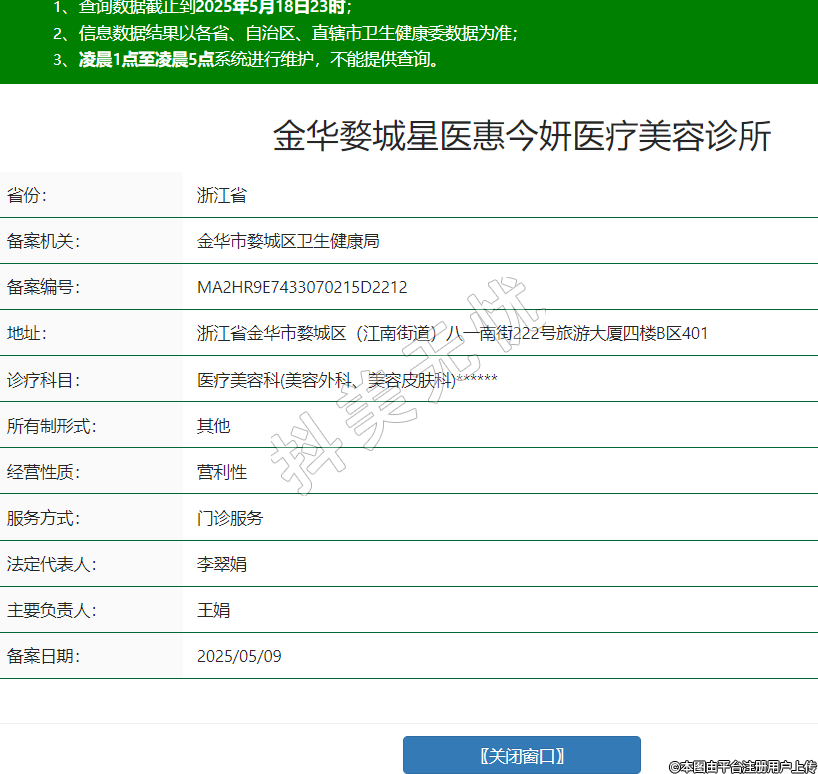Click the province value 浙江省
Screen dimensions: 818x774
(222, 196)
